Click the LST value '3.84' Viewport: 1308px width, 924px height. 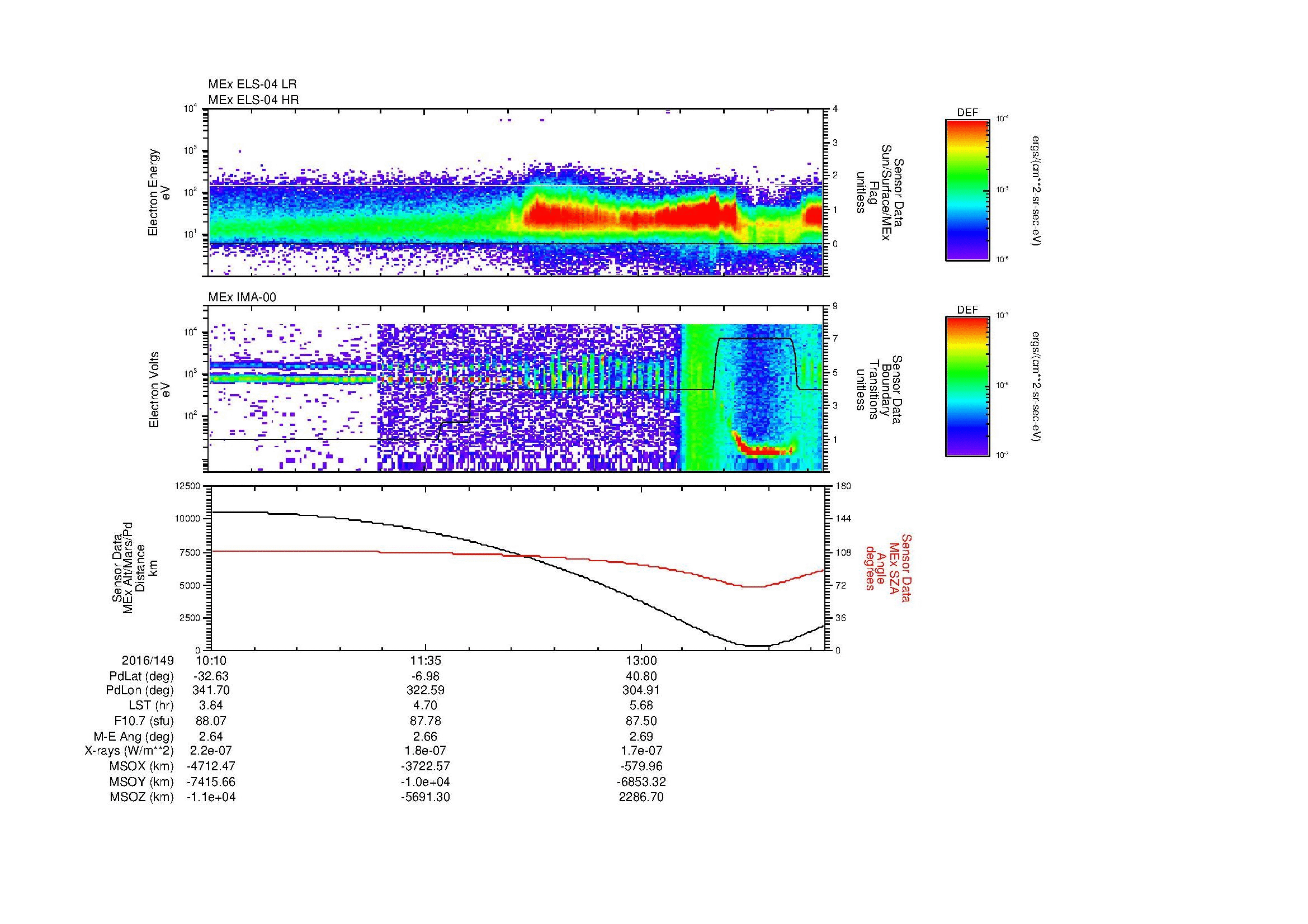[211, 707]
